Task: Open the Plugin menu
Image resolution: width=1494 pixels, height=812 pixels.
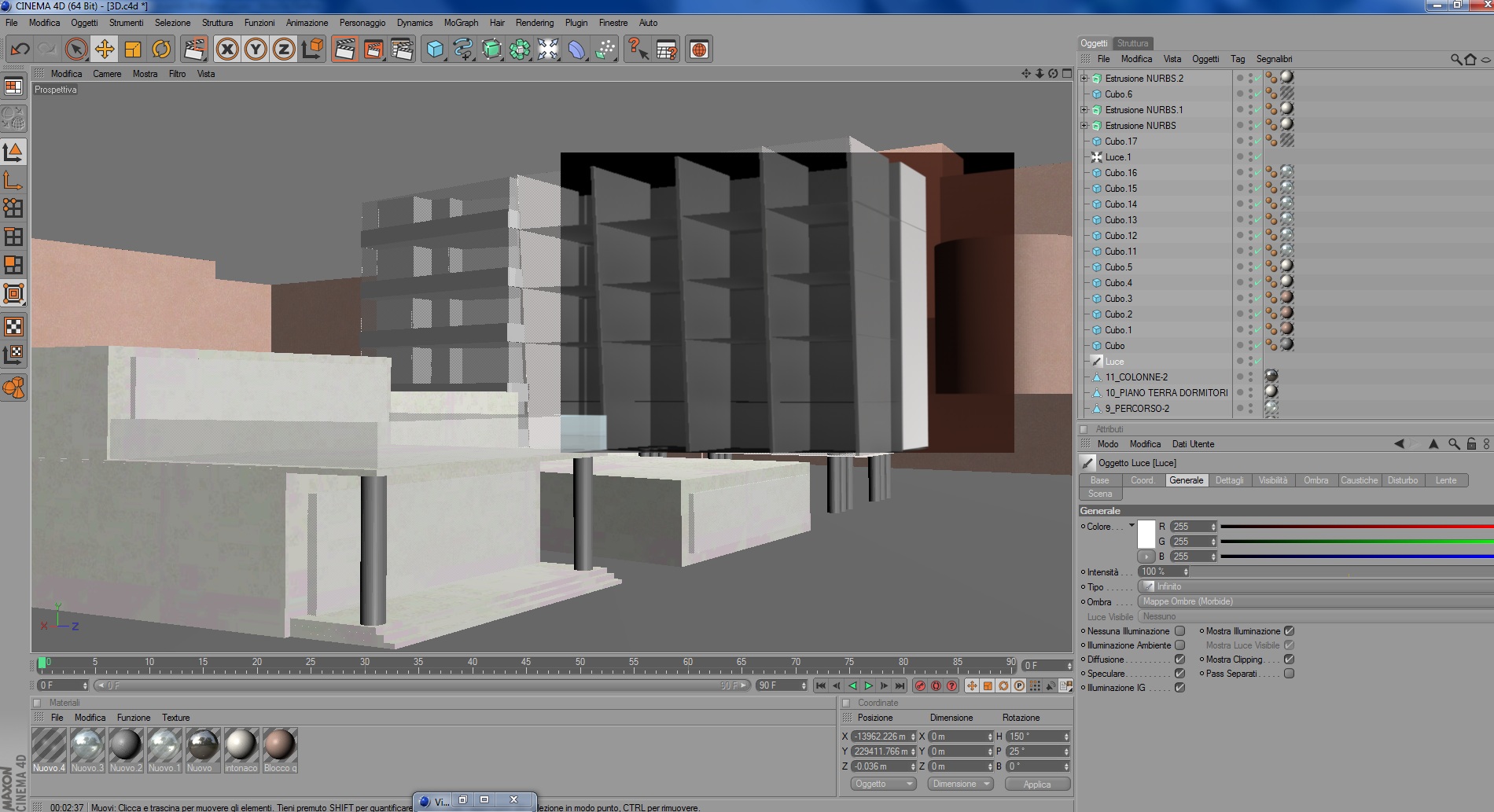Action: 576,23
